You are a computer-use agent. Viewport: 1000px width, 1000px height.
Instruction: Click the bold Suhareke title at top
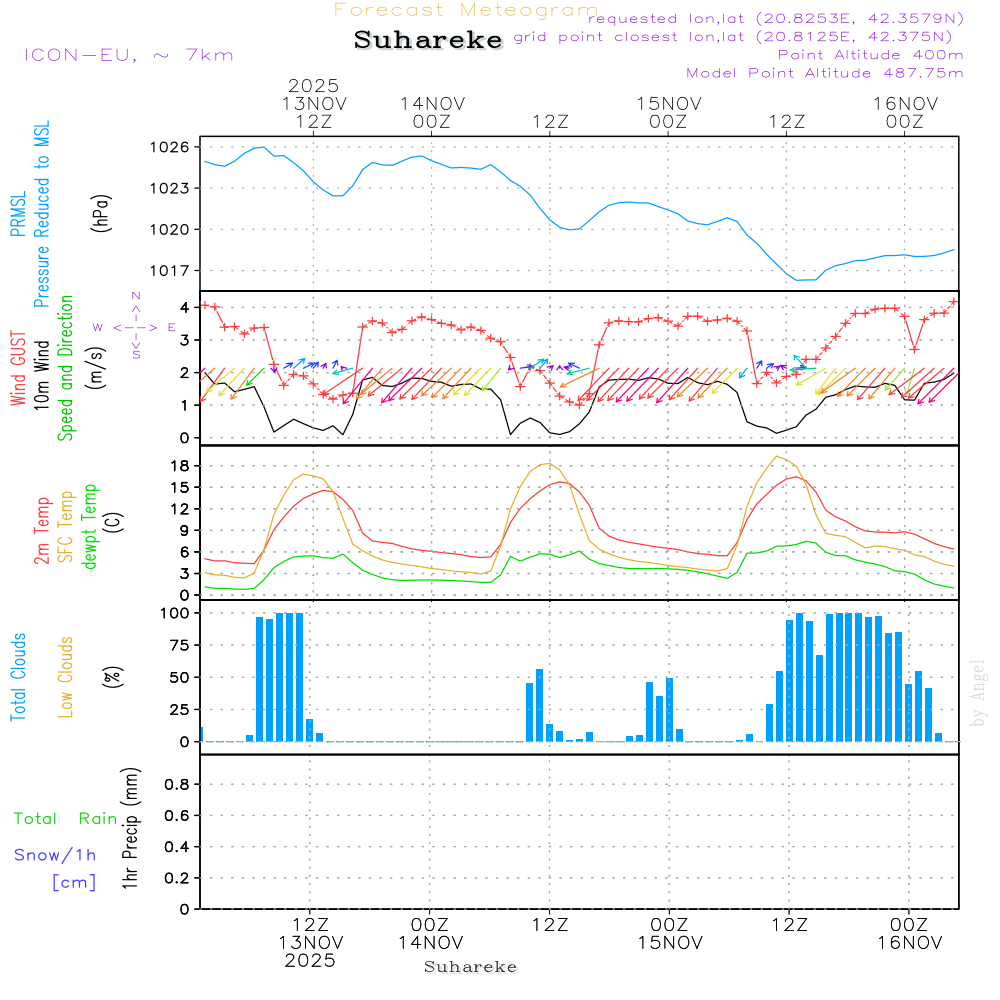428,40
